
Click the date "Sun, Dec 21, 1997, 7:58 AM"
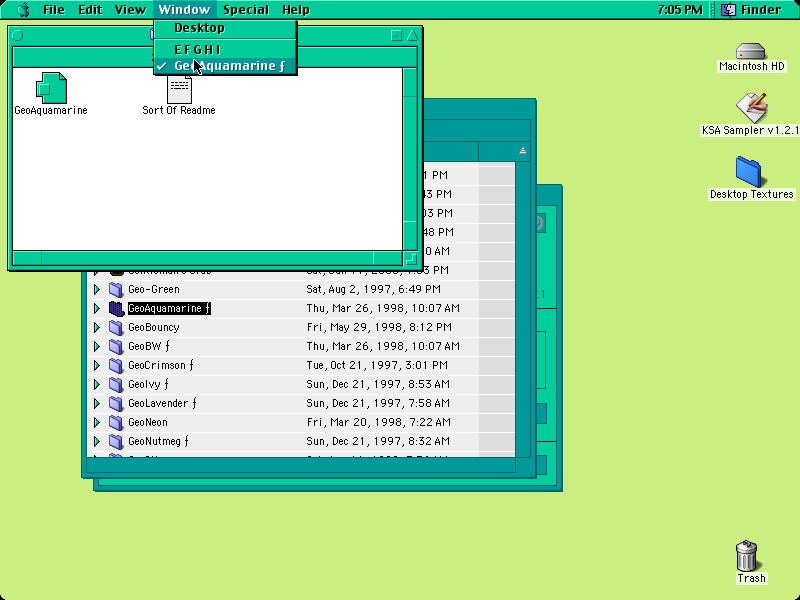(378, 404)
